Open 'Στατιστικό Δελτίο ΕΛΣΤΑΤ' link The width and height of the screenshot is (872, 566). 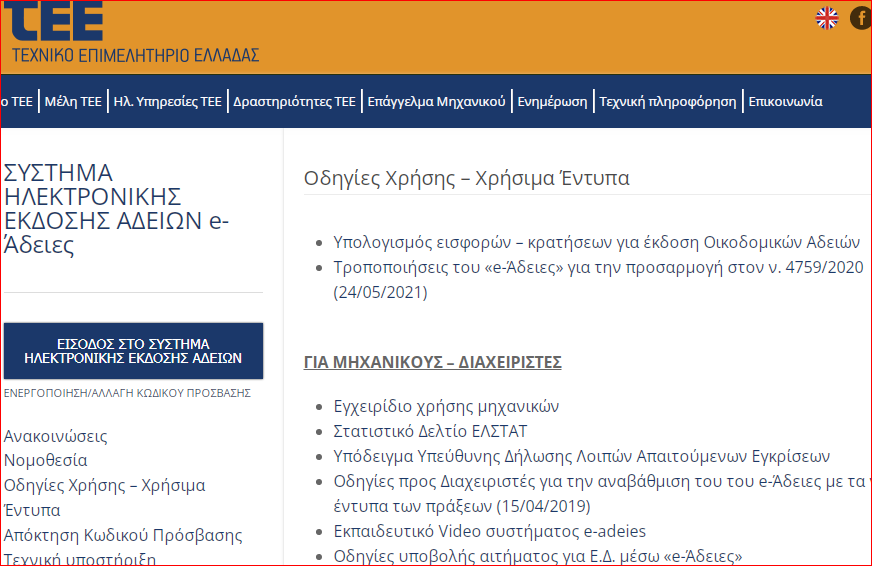pos(430,431)
